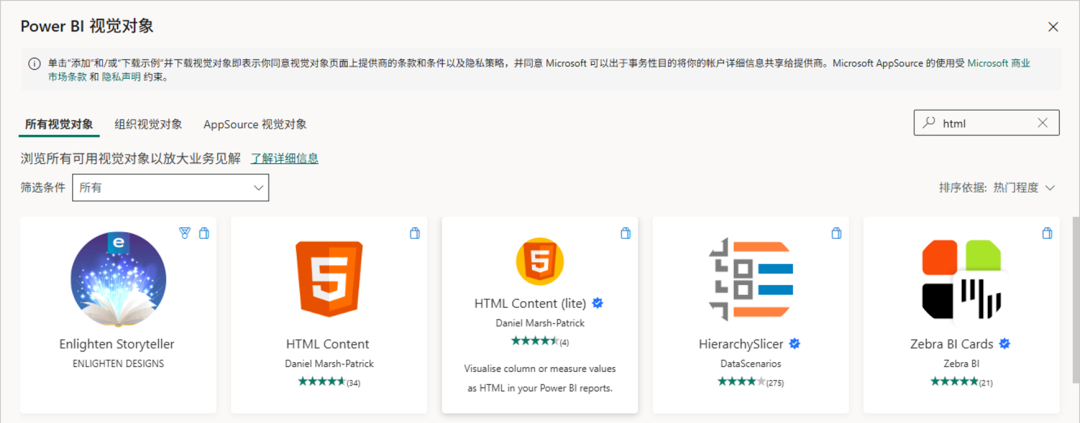Image resolution: width=1080 pixels, height=423 pixels.
Task: Click the DataScenarios publisher name
Action: click(751, 363)
